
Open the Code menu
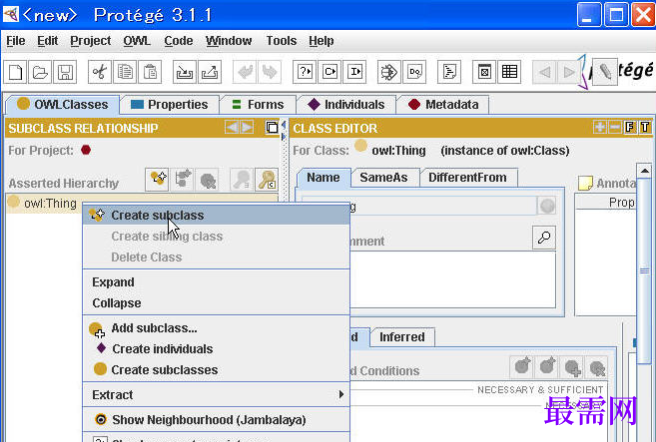click(x=178, y=41)
